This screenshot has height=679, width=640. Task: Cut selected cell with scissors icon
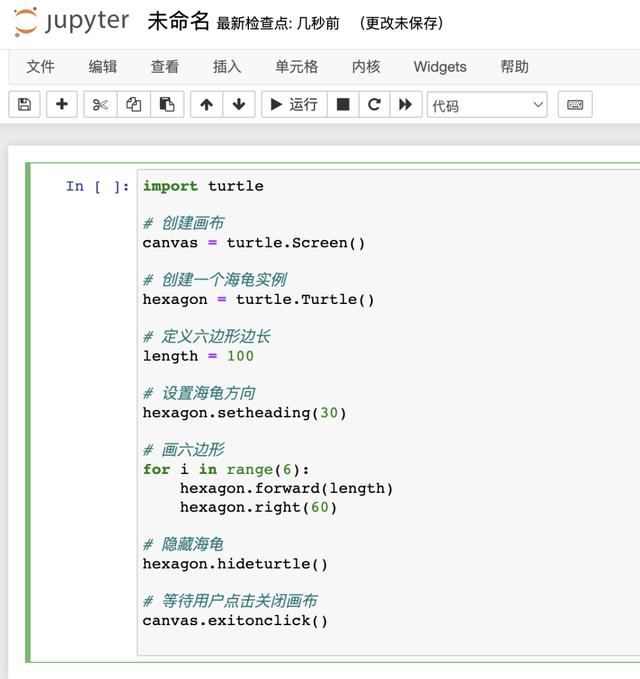[100, 104]
